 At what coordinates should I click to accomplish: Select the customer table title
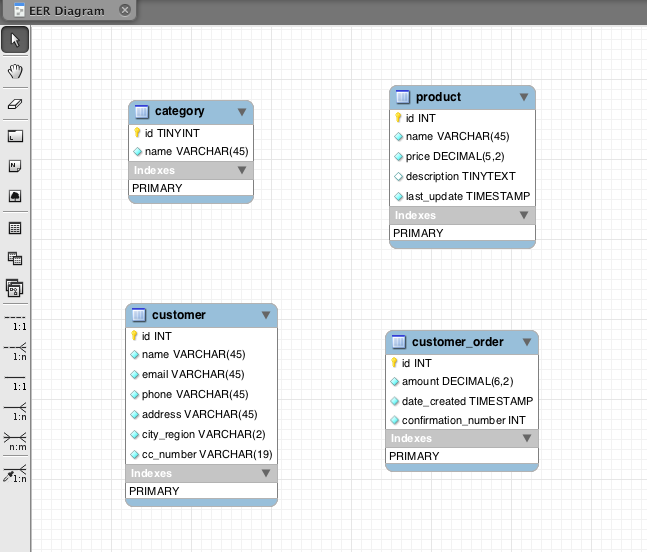pyautogui.click(x=179, y=315)
